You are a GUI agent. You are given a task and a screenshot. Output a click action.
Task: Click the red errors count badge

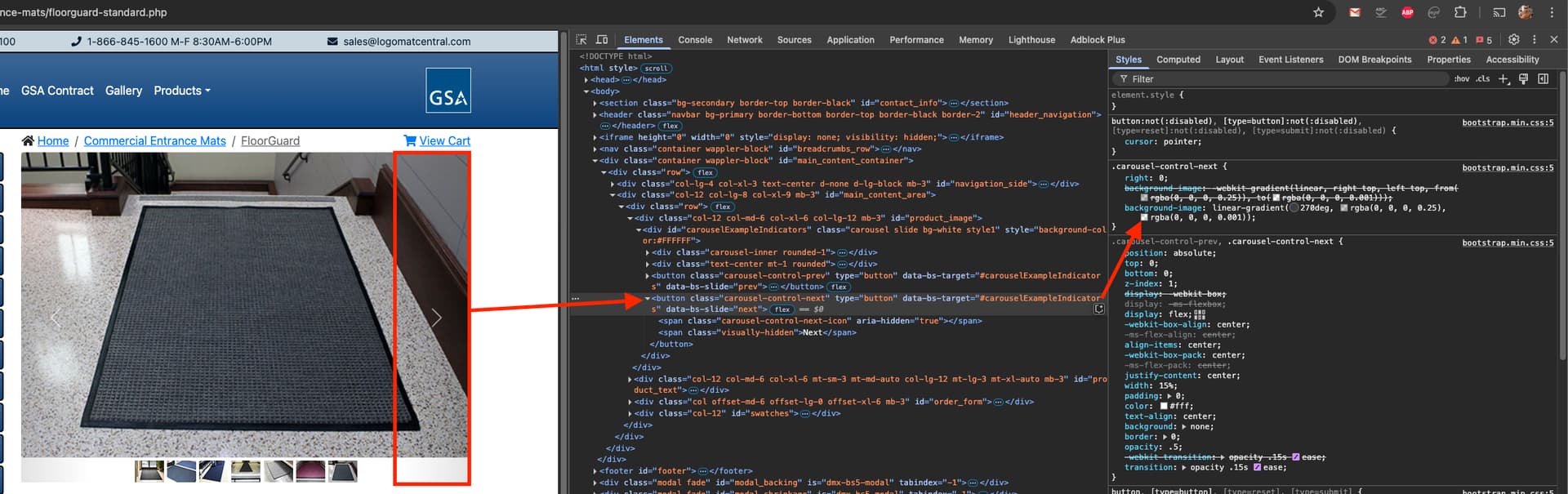(x=1437, y=40)
